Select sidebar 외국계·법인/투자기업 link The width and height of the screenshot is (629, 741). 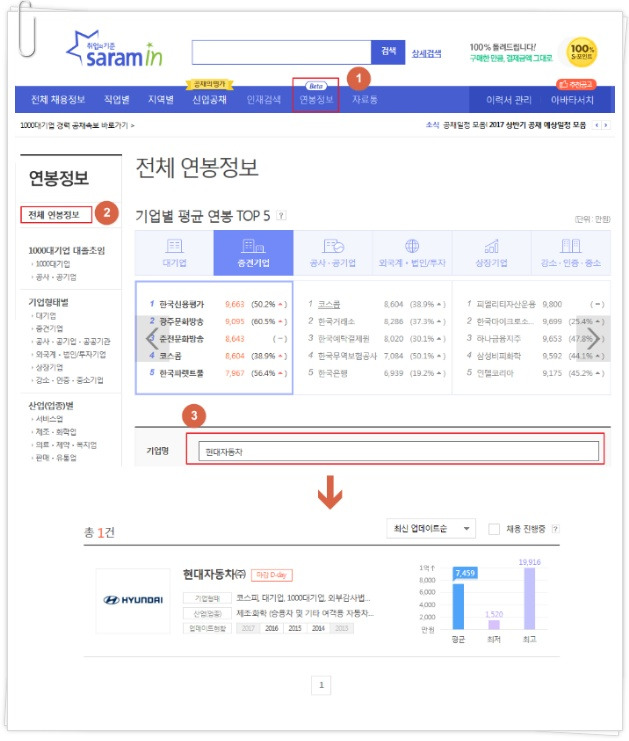coord(71,354)
